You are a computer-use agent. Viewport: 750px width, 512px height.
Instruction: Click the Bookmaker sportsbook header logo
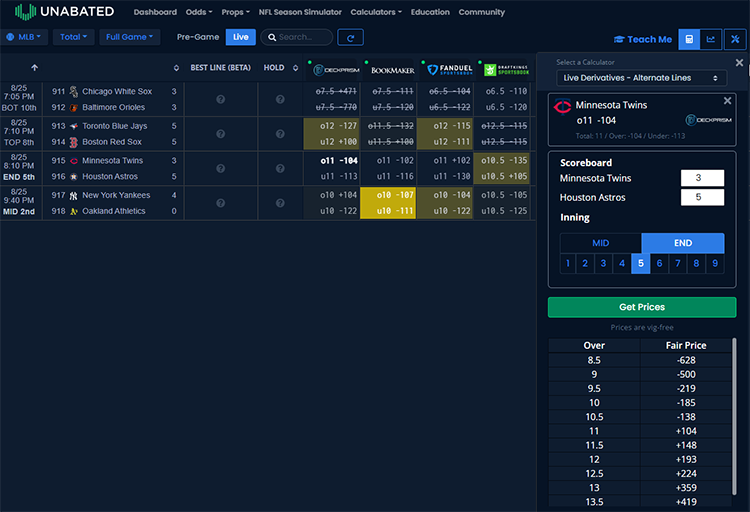pyautogui.click(x=393, y=70)
